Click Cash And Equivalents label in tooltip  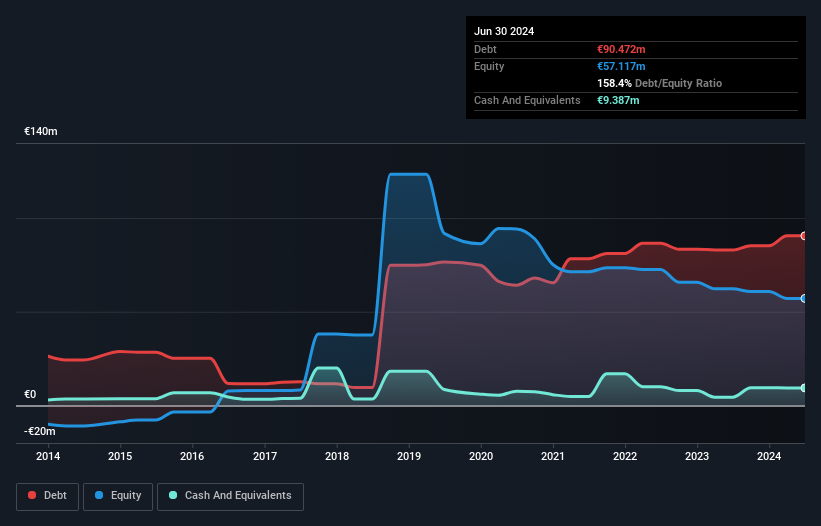click(527, 100)
